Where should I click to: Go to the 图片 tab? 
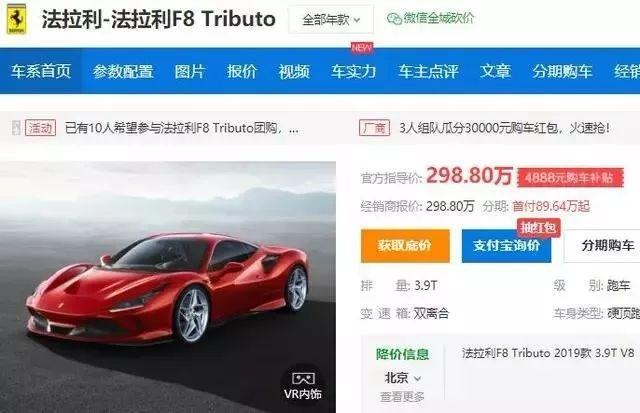pyautogui.click(x=190, y=71)
